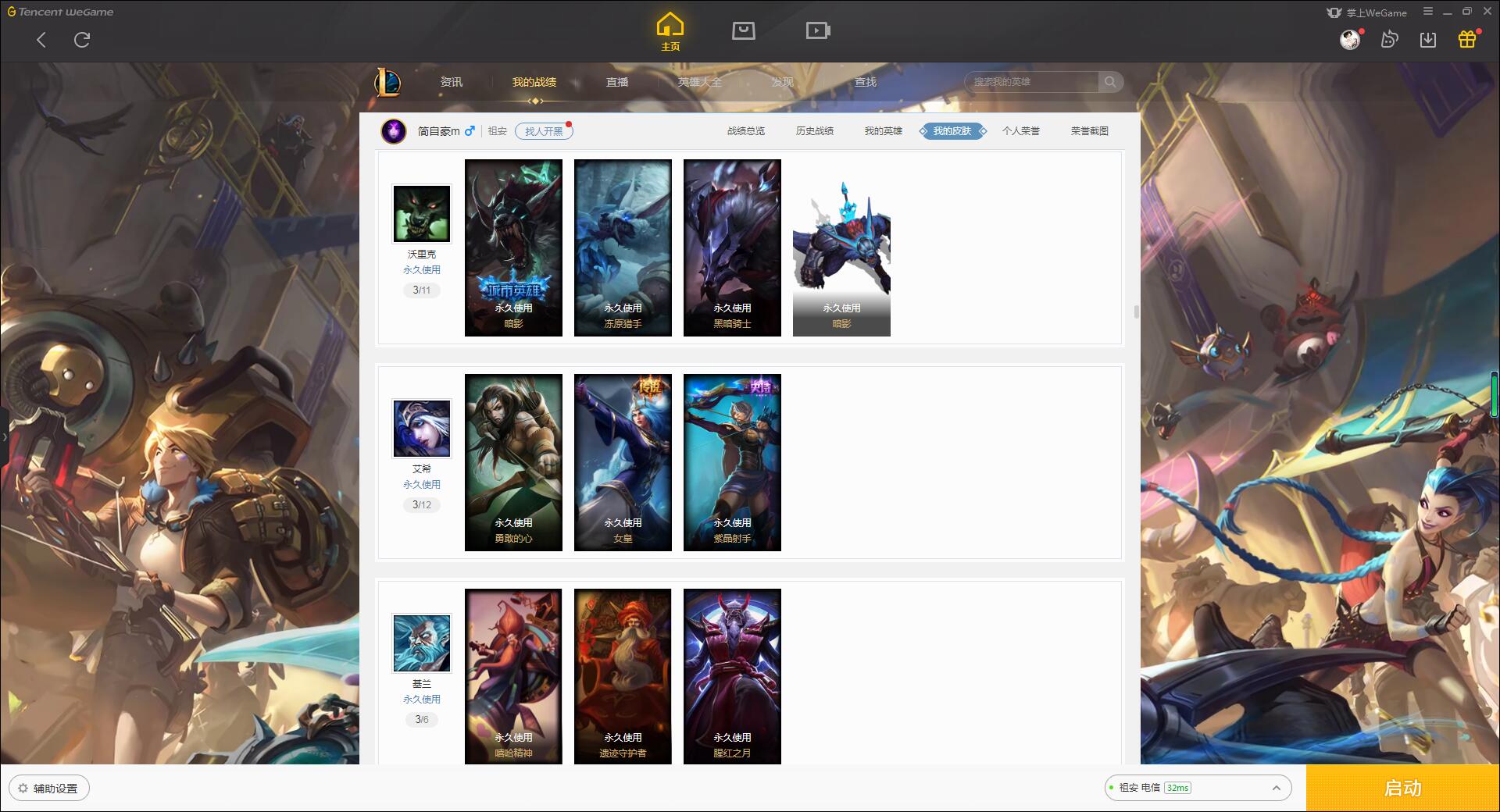
Task: Click 基兰 champion portrait
Action: 422,643
